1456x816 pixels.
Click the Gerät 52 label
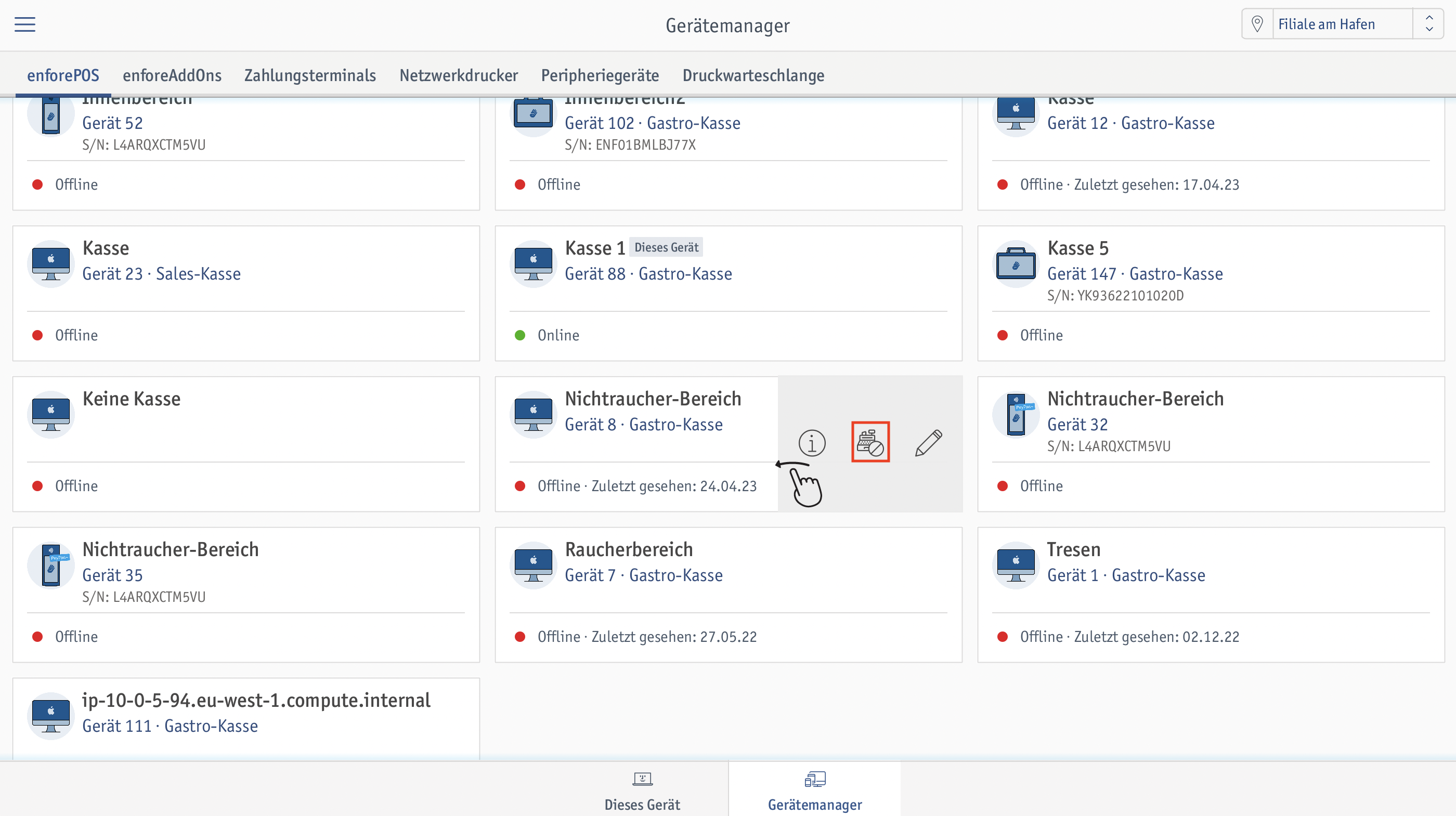pos(112,123)
